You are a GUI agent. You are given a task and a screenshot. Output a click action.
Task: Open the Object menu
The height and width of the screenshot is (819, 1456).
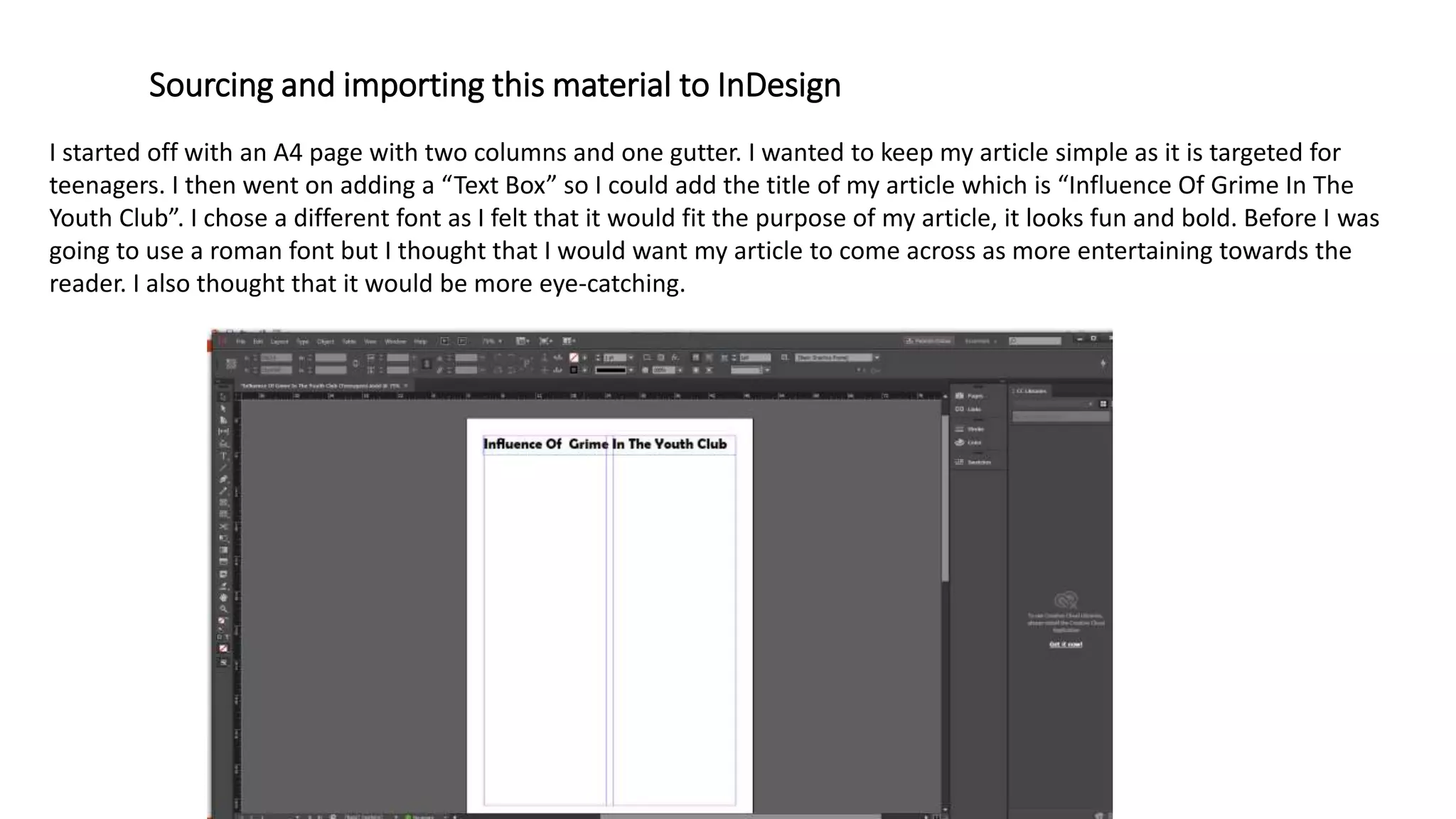pyautogui.click(x=326, y=341)
